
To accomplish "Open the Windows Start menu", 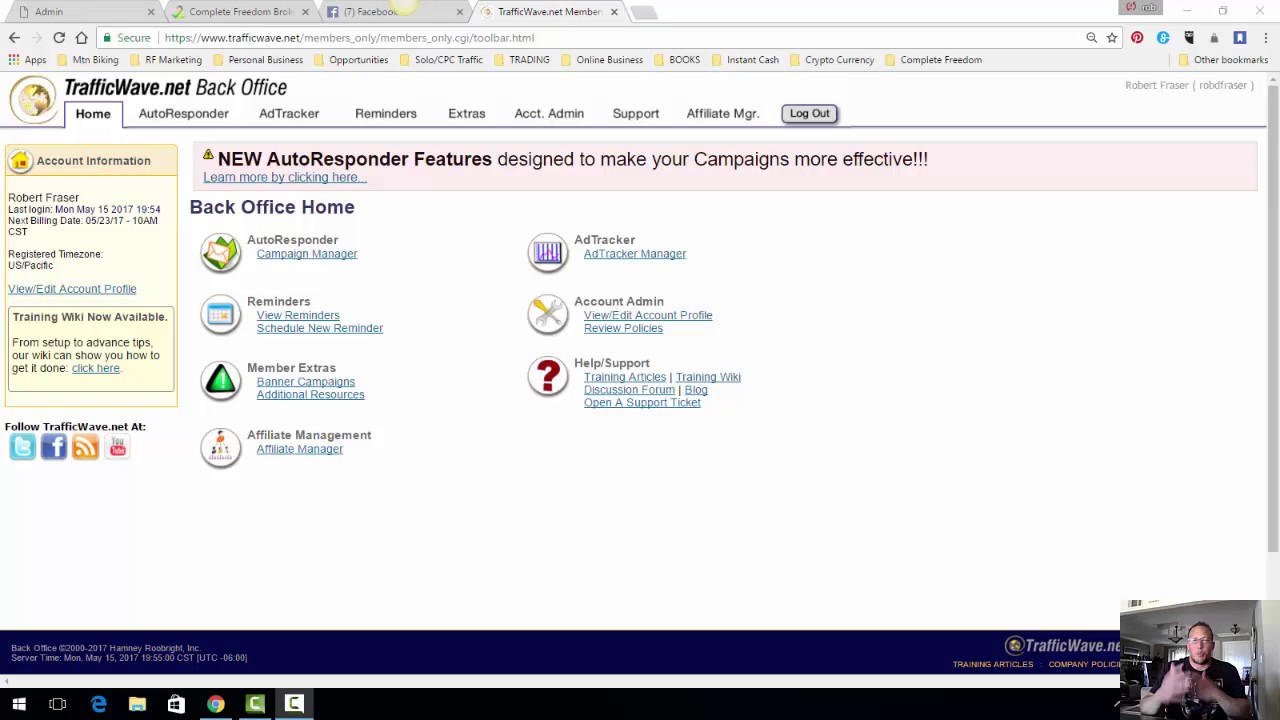I will 19,704.
